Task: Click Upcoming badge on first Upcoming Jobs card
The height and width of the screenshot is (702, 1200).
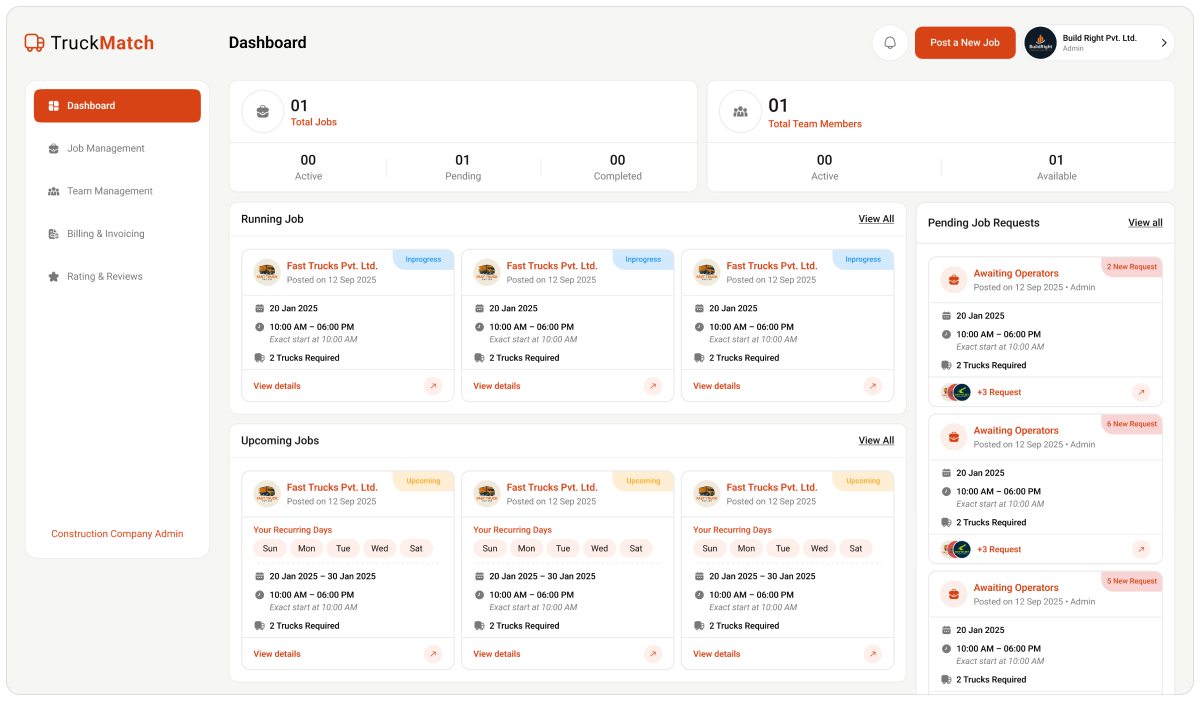Action: pyautogui.click(x=424, y=481)
